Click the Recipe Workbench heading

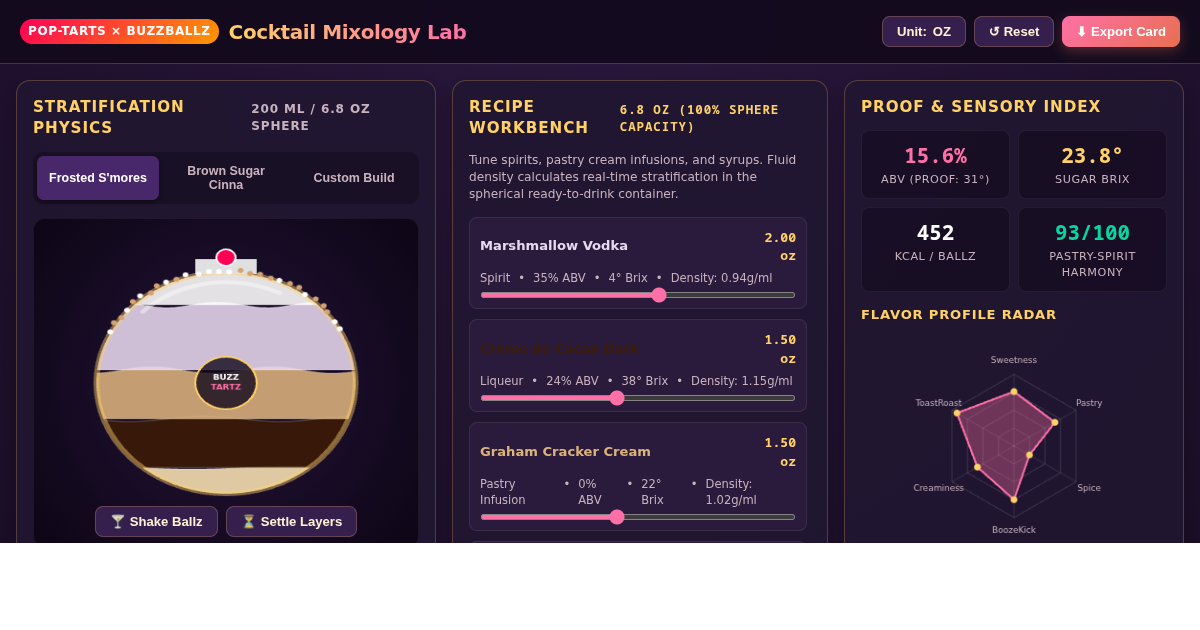tap(529, 117)
